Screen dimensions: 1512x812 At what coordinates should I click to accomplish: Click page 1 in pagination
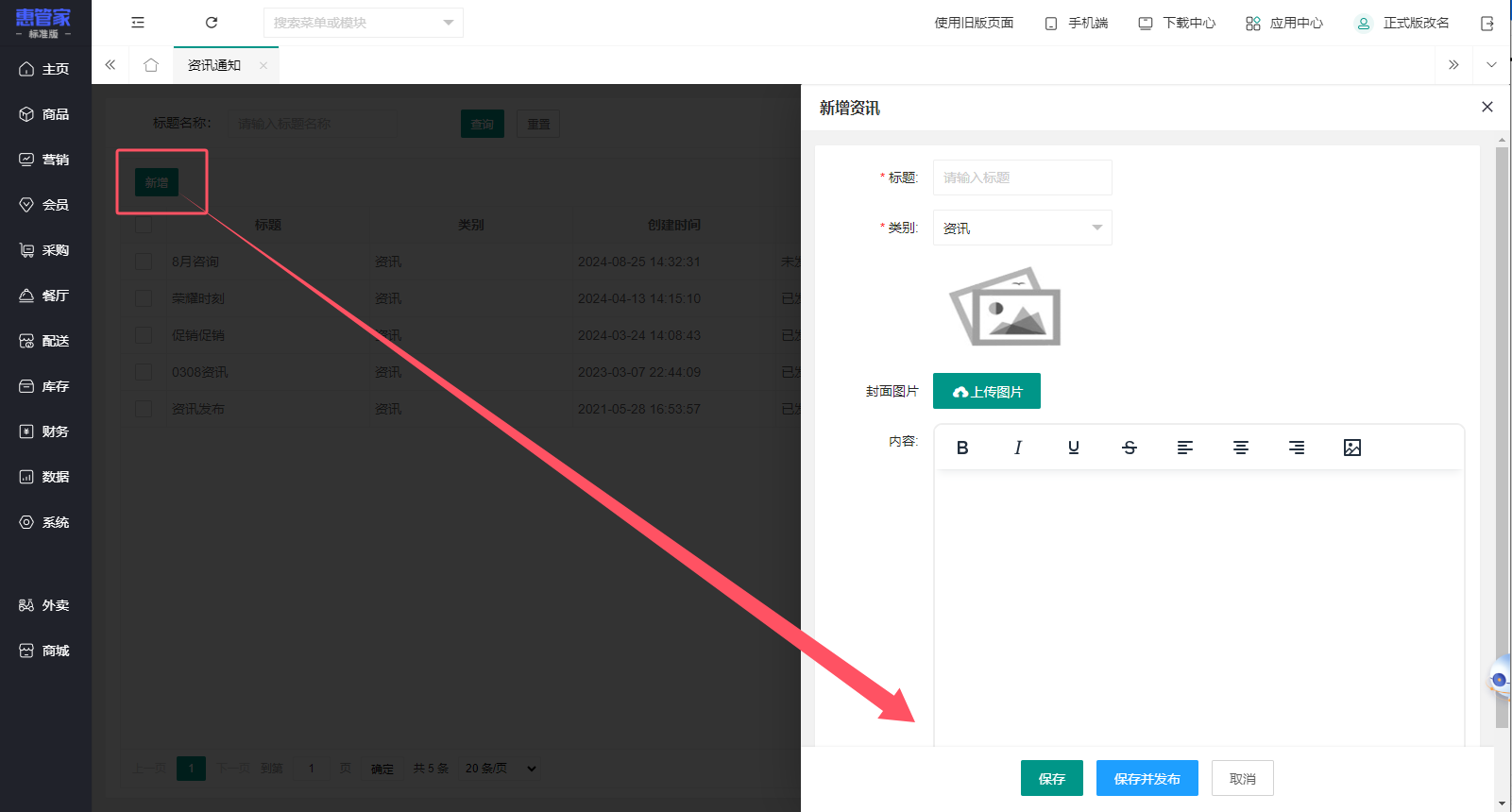click(191, 769)
